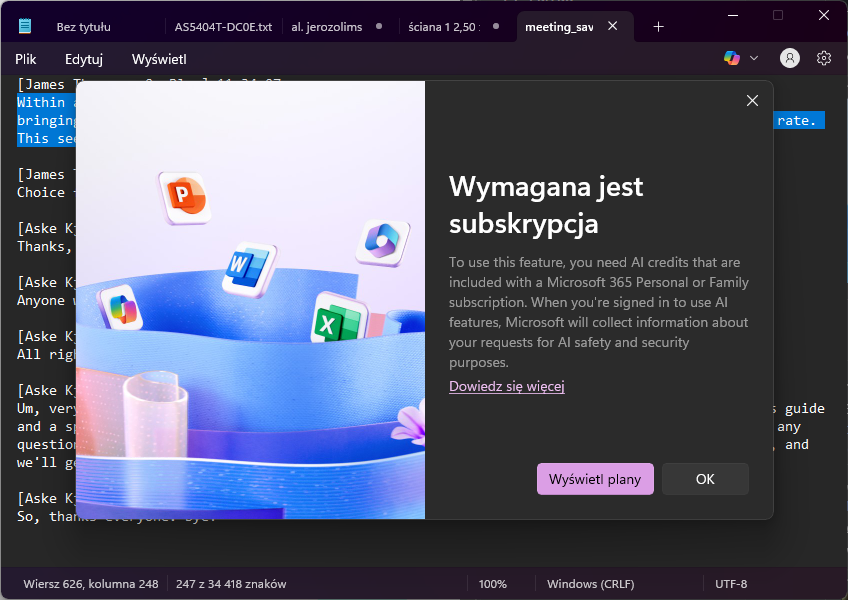Add a new tab with the plus icon
This screenshot has width=848, height=600.
tap(658, 27)
